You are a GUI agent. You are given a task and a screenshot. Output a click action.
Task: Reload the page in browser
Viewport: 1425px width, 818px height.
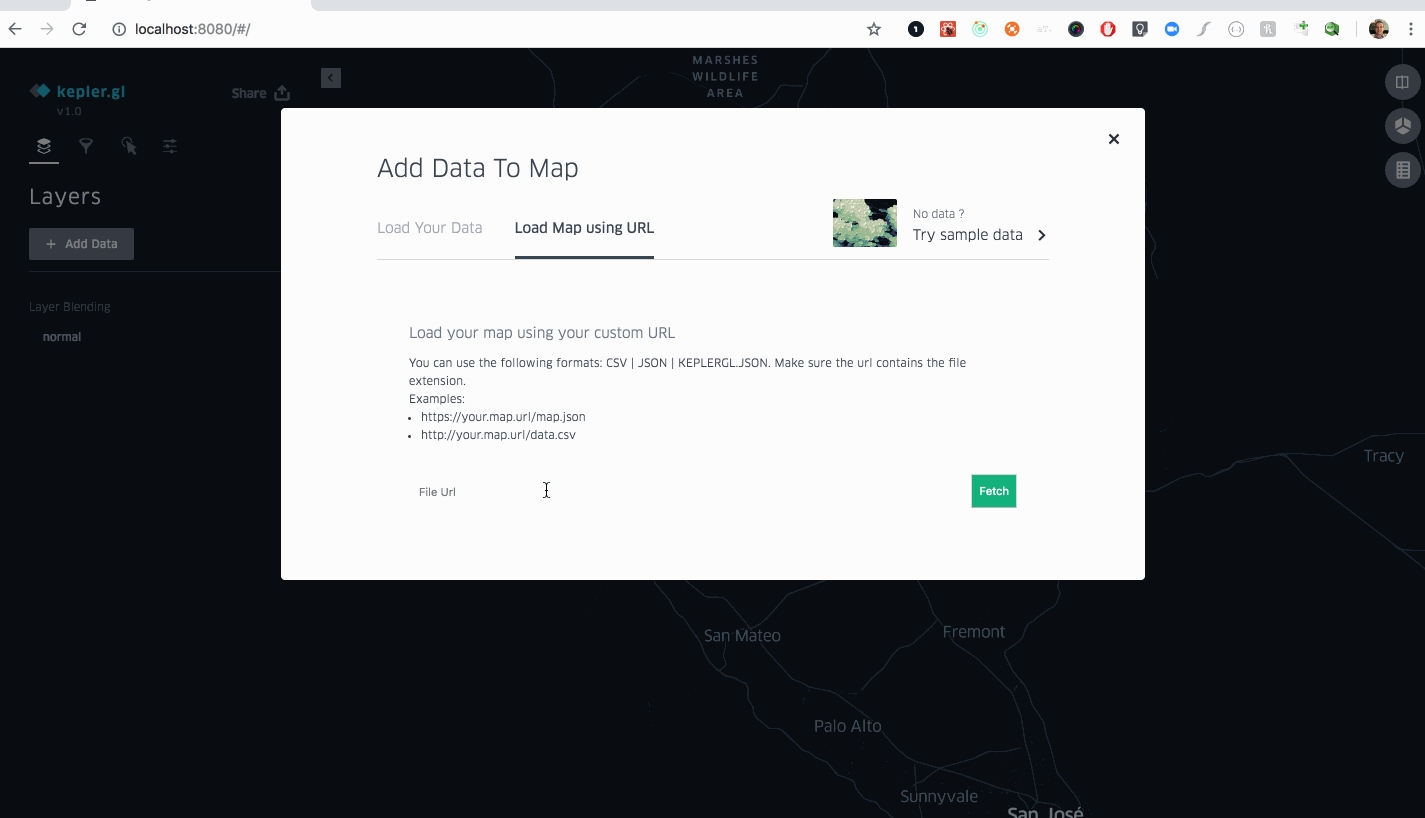pos(79,29)
